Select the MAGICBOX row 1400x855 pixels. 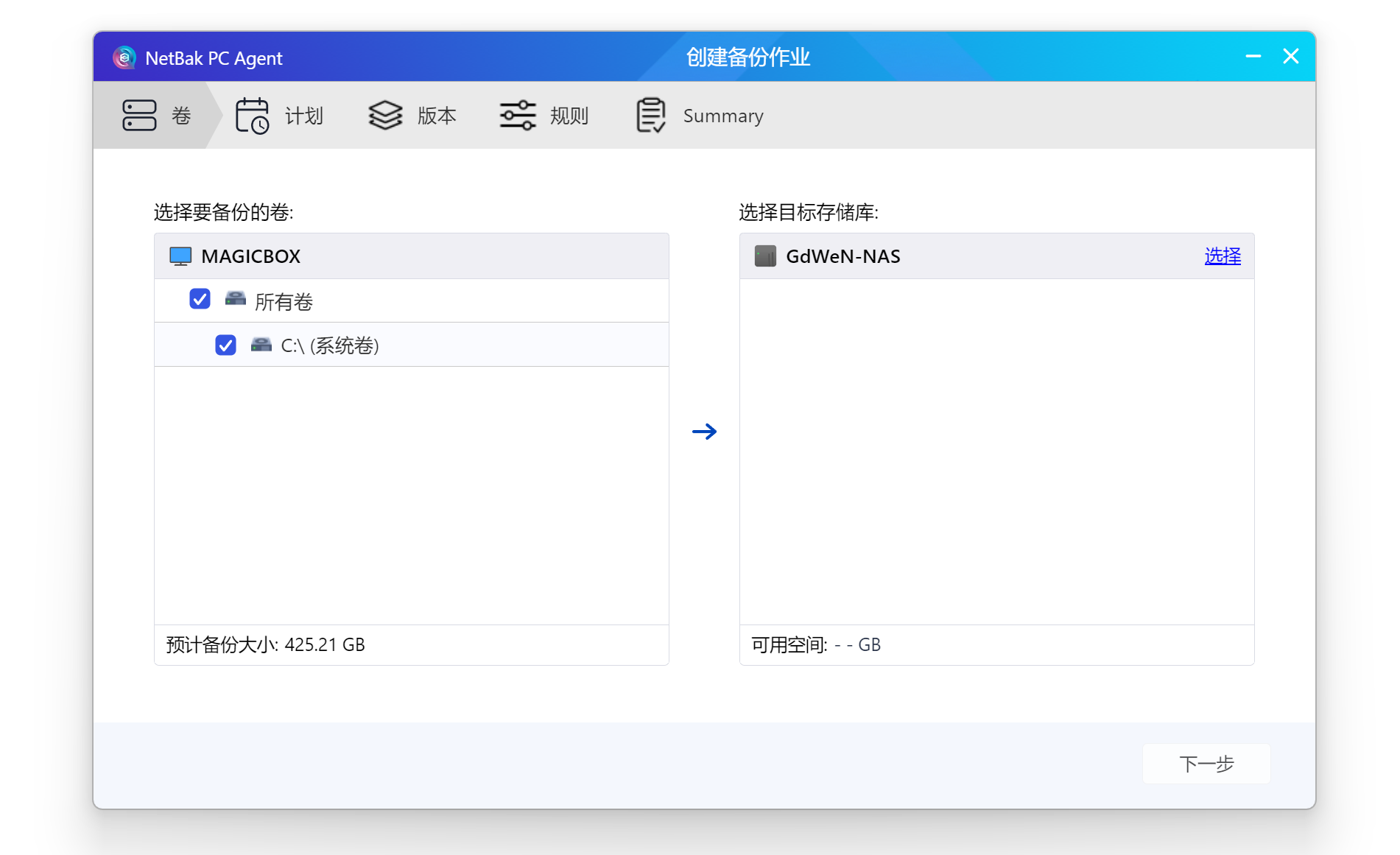click(x=412, y=256)
